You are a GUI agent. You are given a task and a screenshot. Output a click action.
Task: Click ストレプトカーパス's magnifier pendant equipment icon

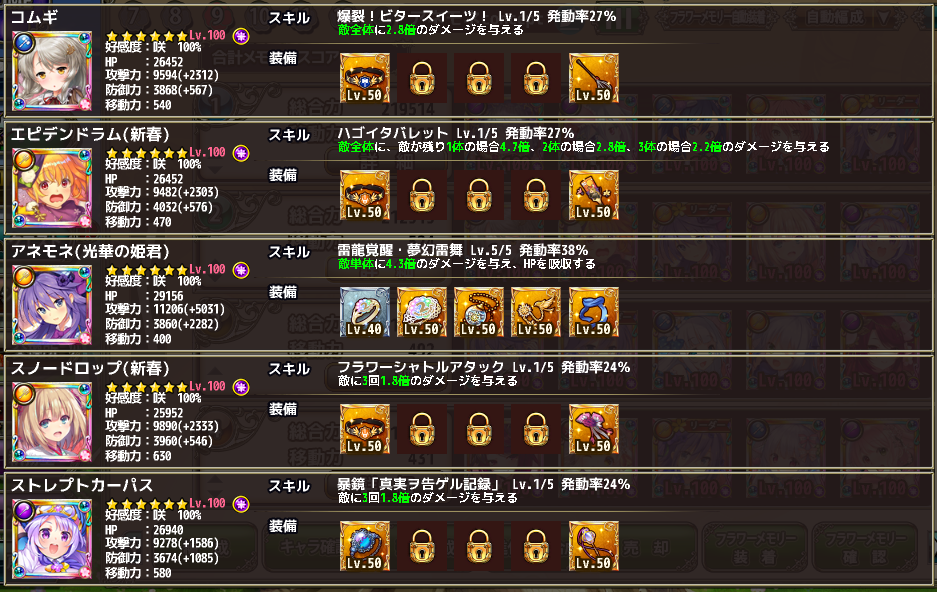click(x=593, y=546)
